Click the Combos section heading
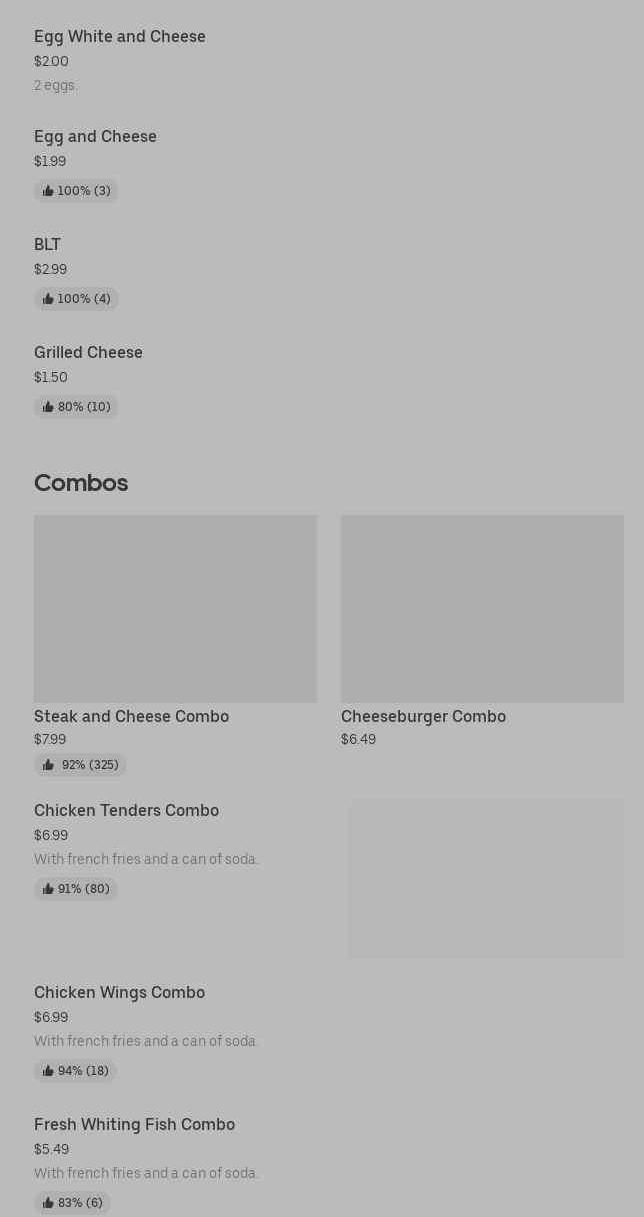Viewport: 644px width, 1217px height. point(81,483)
